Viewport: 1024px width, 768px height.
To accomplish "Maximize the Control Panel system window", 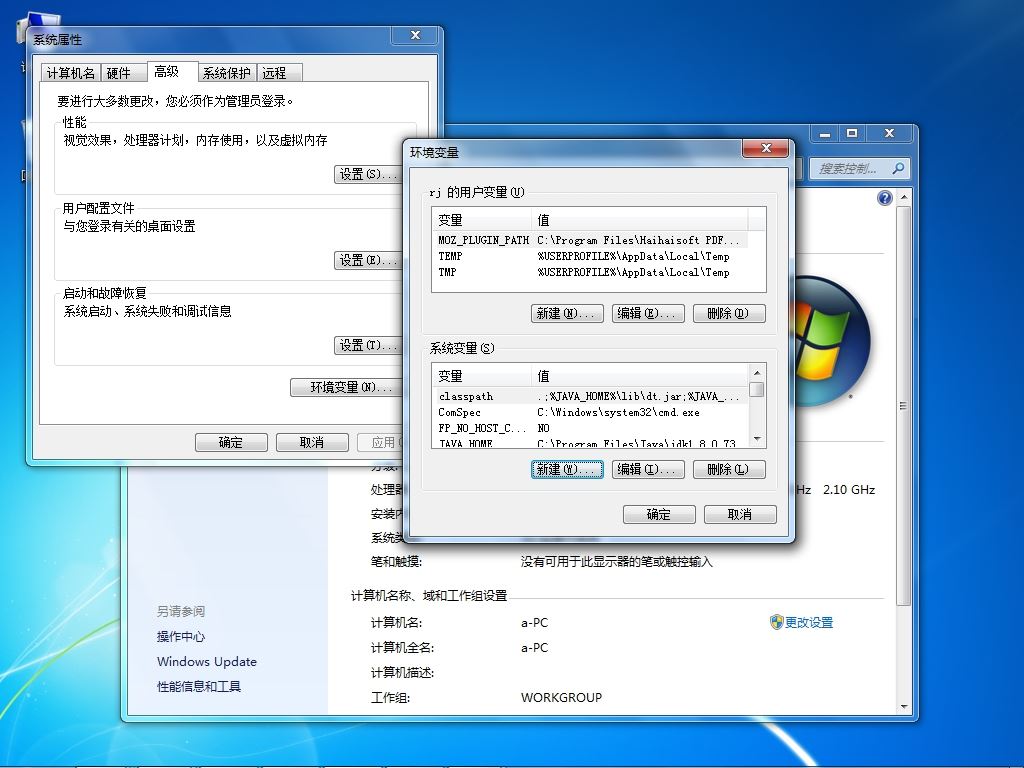I will coord(852,133).
